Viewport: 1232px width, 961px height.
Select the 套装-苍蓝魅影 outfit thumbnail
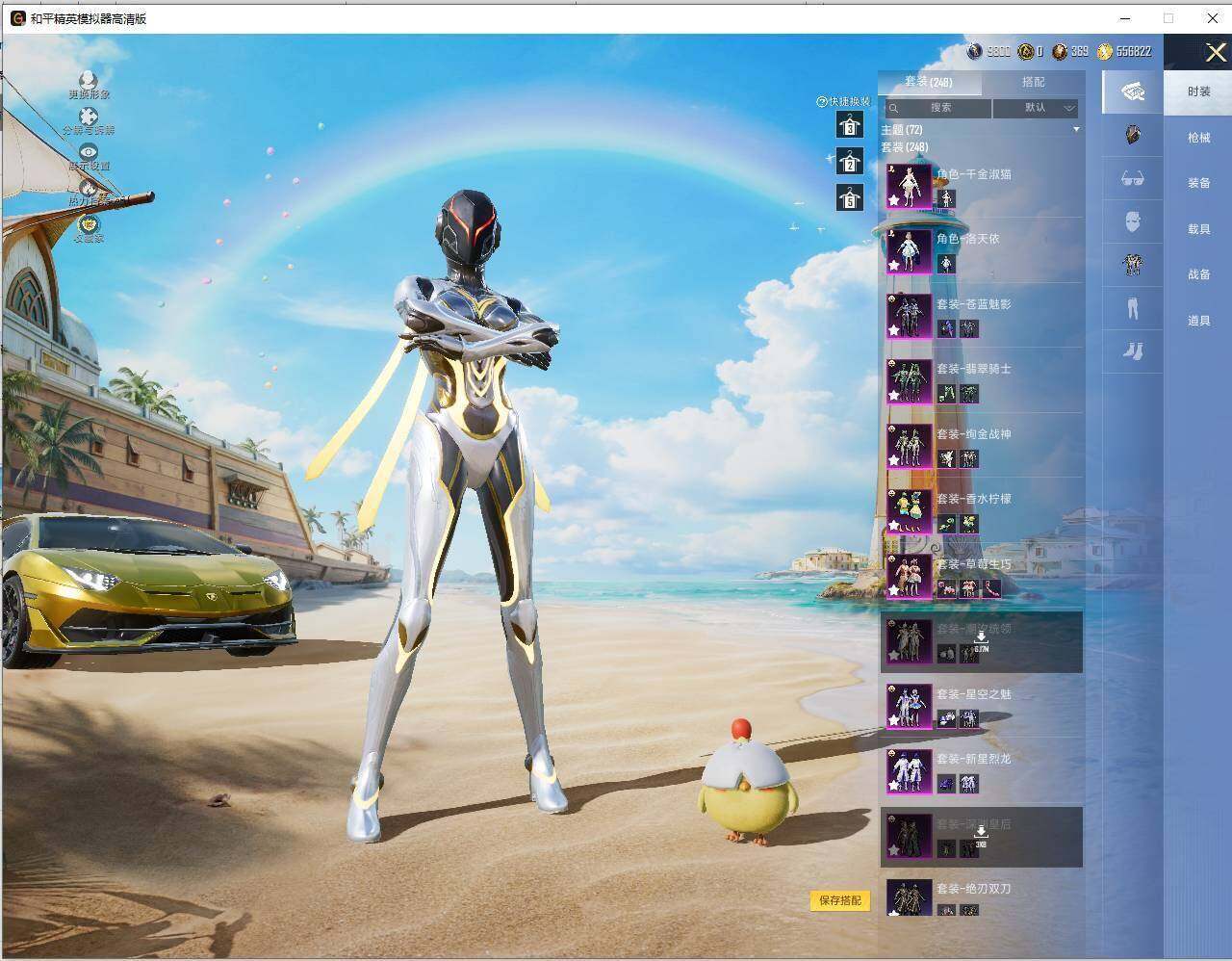point(909,316)
